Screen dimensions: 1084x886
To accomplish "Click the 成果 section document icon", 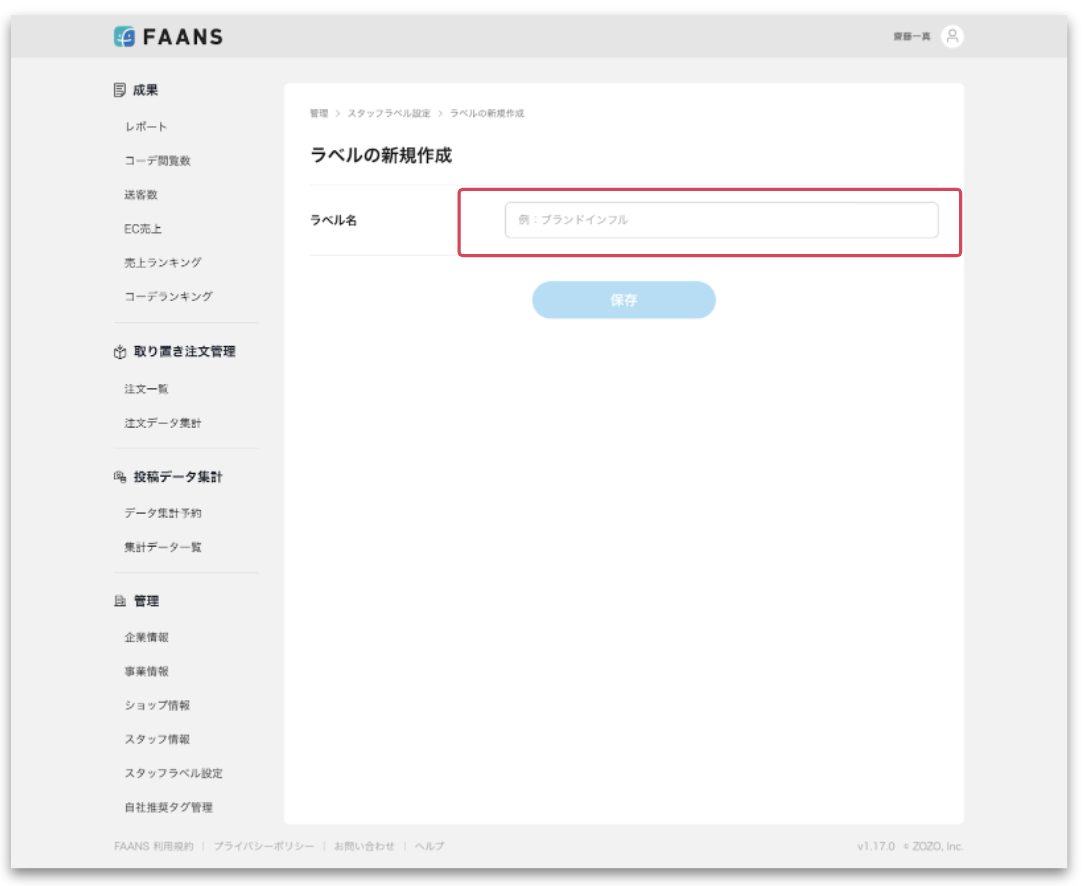I will (x=120, y=90).
